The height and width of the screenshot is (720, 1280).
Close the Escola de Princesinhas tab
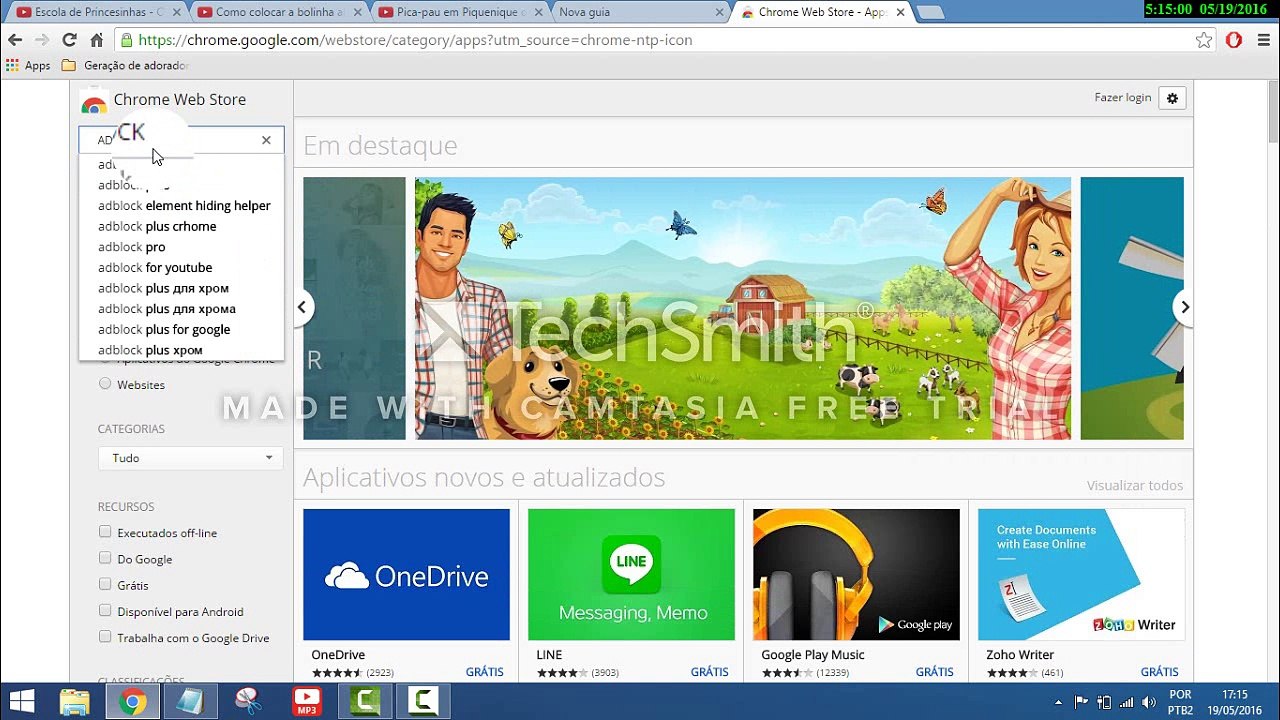coord(176,13)
